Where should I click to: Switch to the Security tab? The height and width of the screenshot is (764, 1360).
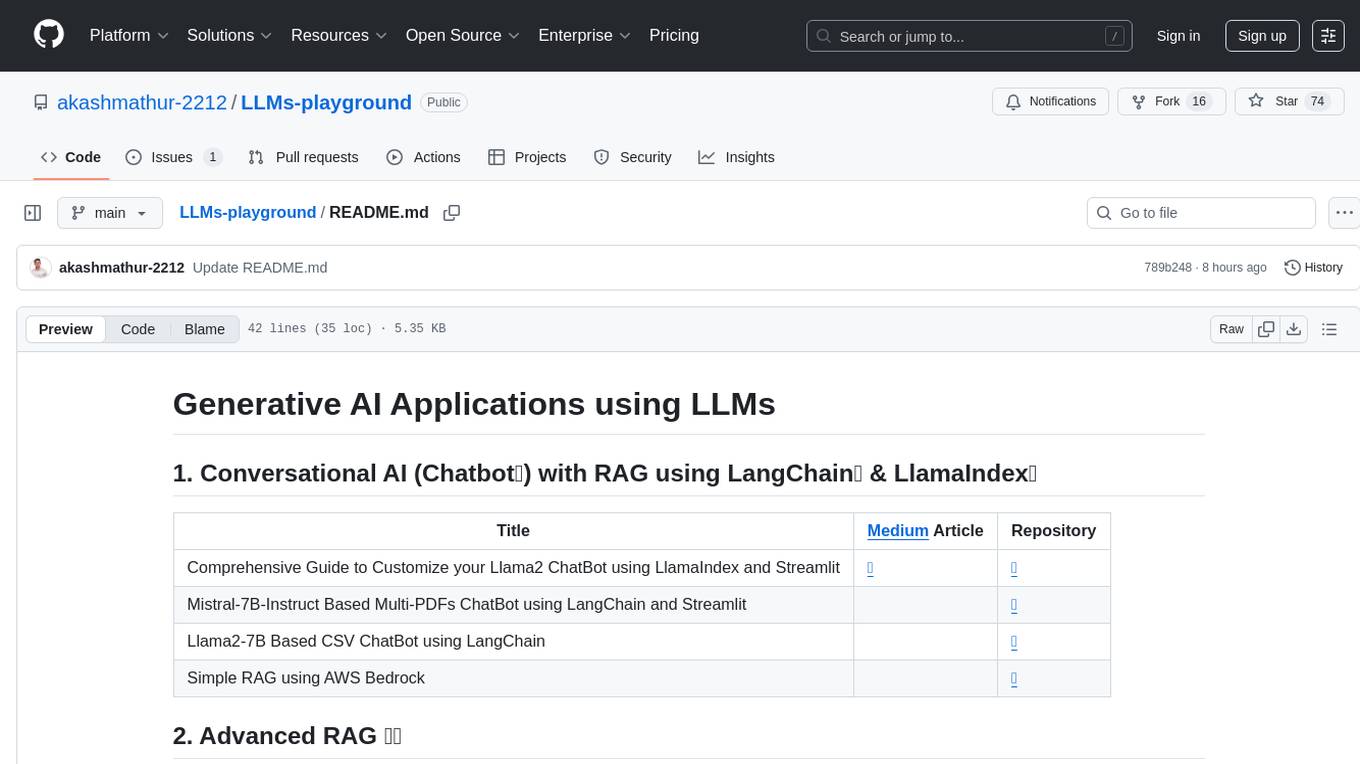coord(632,157)
